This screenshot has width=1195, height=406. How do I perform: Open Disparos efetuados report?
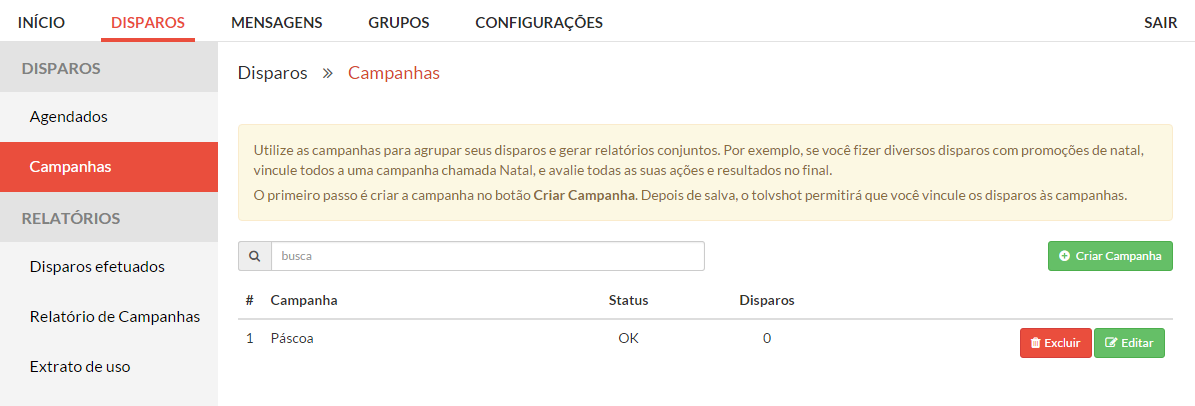[109, 267]
